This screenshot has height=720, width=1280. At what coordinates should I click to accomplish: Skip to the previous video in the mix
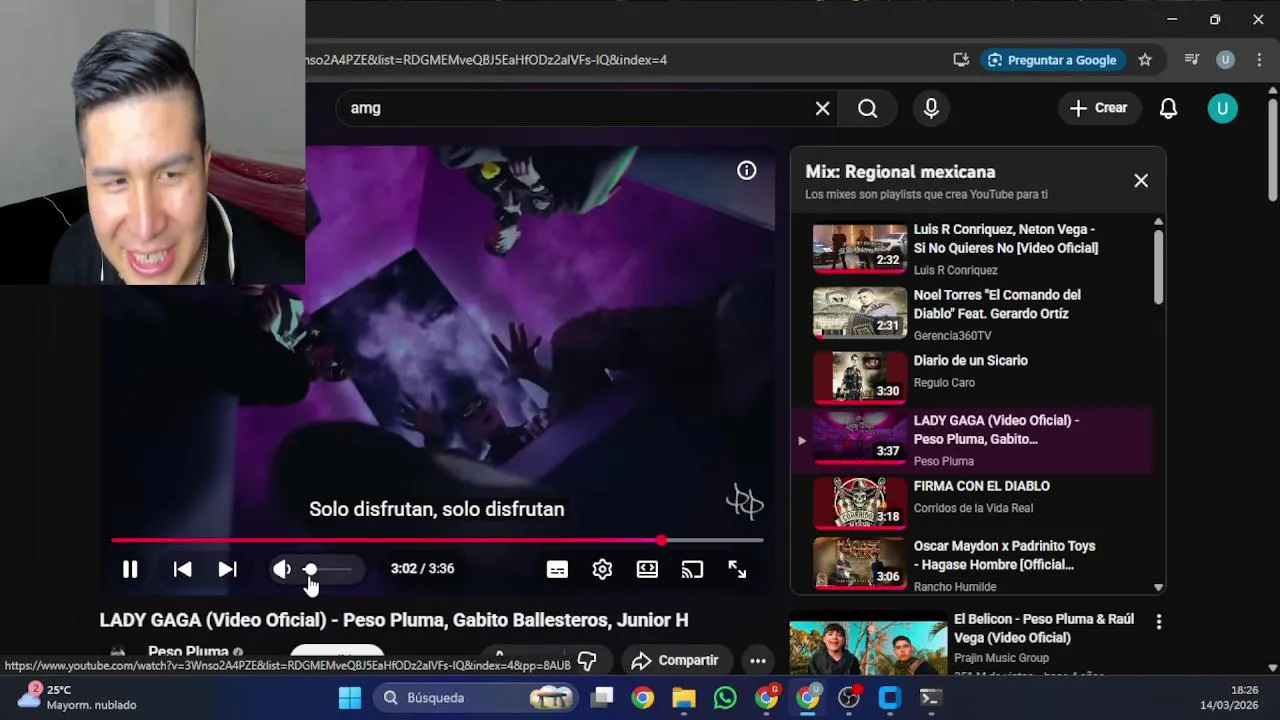(x=182, y=569)
